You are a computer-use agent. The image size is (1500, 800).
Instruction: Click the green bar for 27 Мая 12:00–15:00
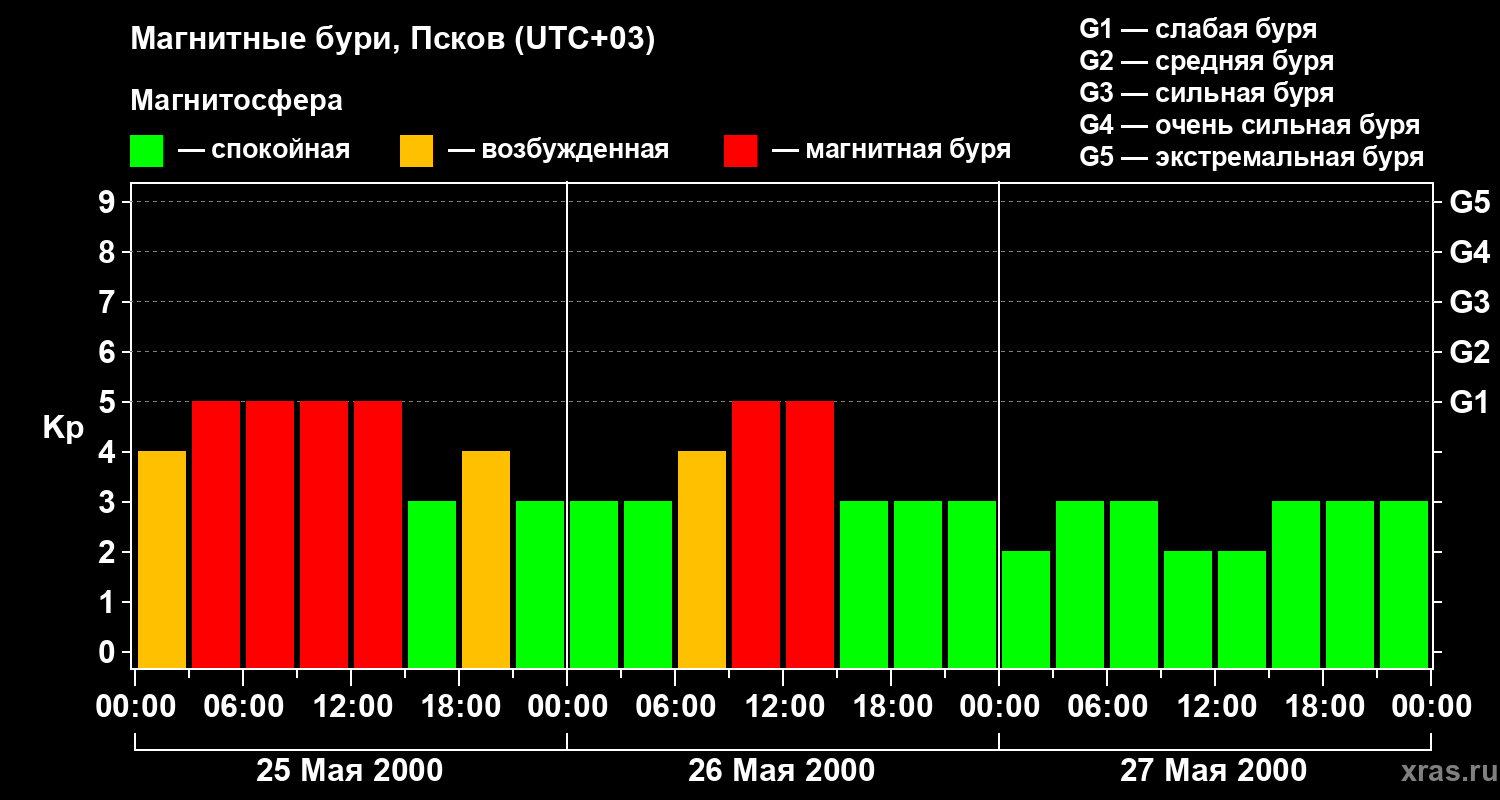(1242, 610)
